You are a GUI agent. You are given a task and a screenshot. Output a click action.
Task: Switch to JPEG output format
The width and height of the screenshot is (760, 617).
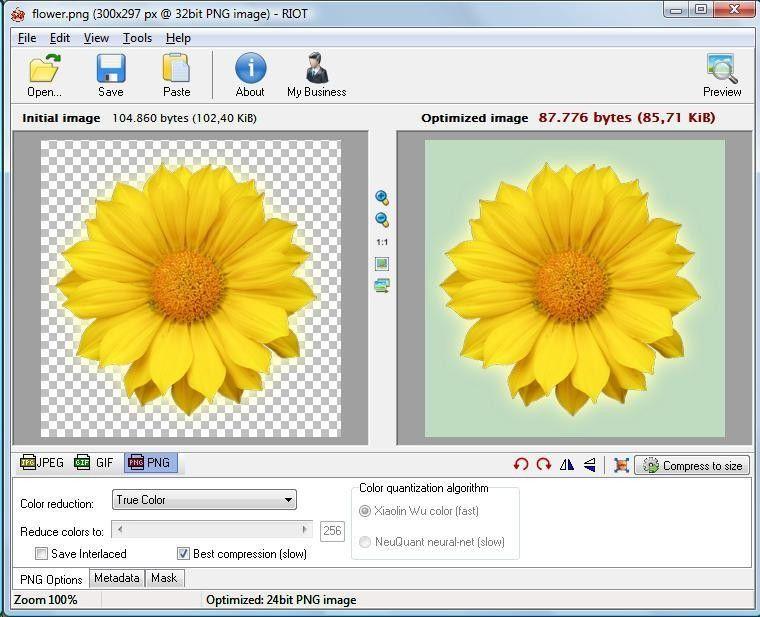pos(42,463)
